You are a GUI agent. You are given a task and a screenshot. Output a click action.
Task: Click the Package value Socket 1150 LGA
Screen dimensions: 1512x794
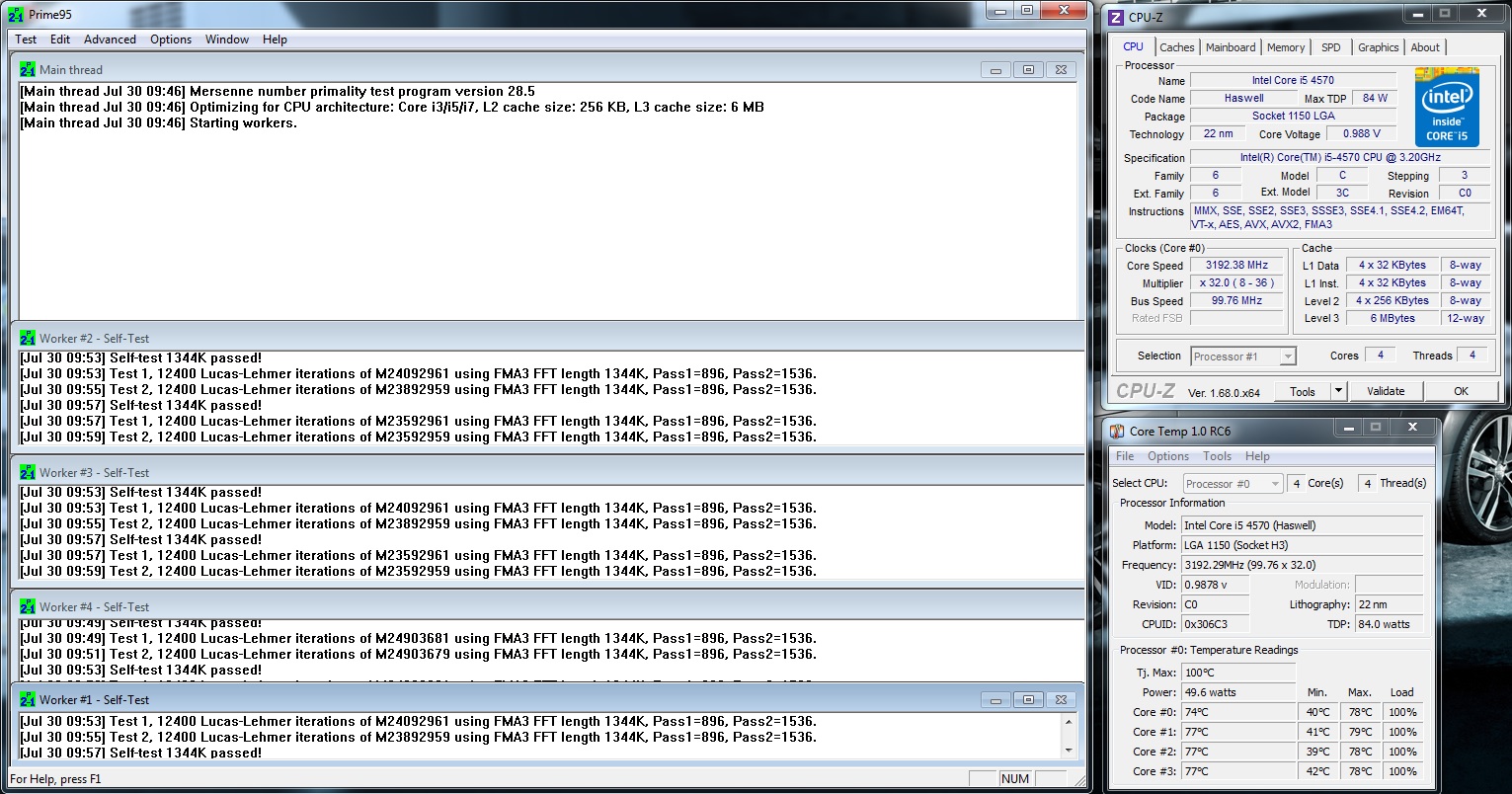tap(1293, 116)
